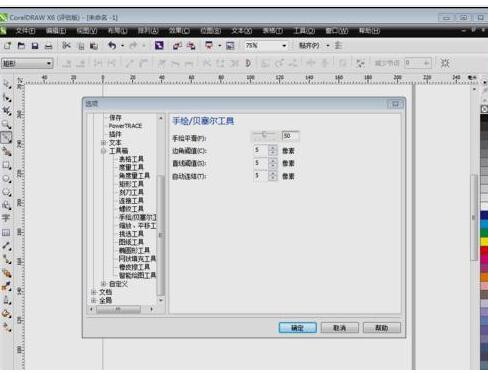
Task: Select the Crop tool in toolbox
Action: pos(7,111)
